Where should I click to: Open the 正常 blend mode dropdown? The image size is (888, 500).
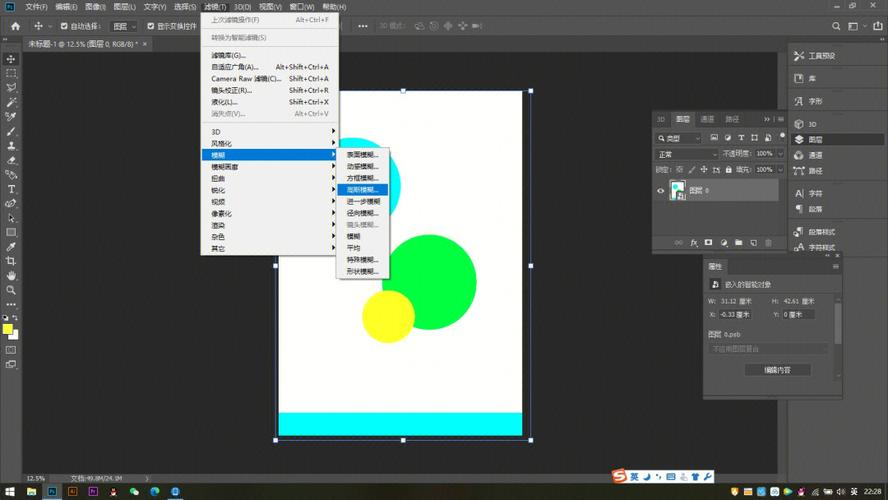coord(686,154)
